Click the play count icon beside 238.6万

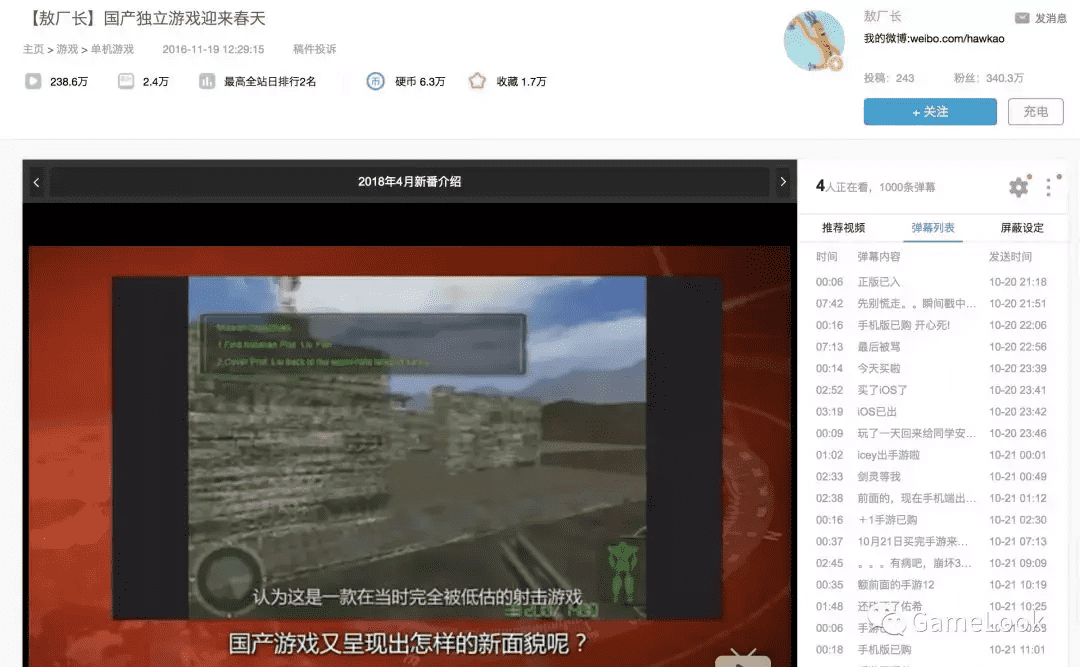tap(32, 81)
